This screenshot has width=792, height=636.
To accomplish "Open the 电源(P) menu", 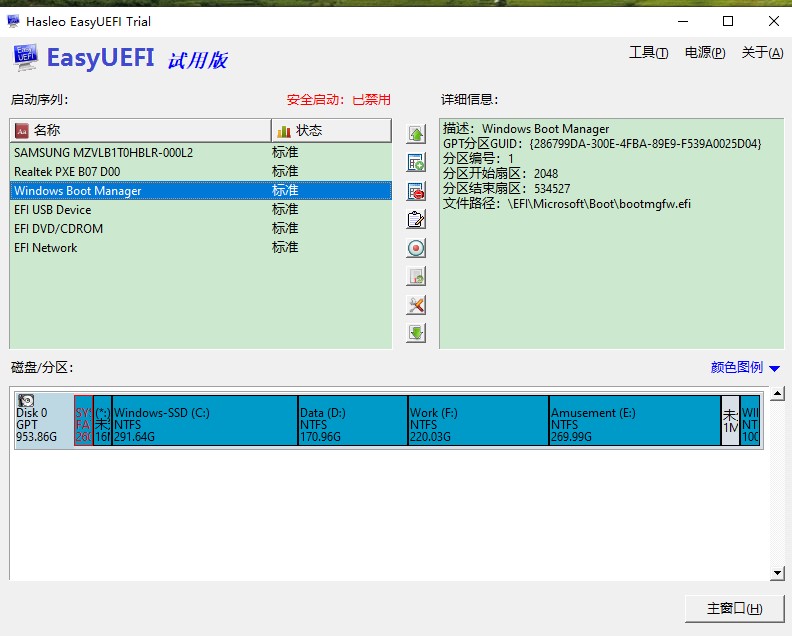I will (x=705, y=53).
